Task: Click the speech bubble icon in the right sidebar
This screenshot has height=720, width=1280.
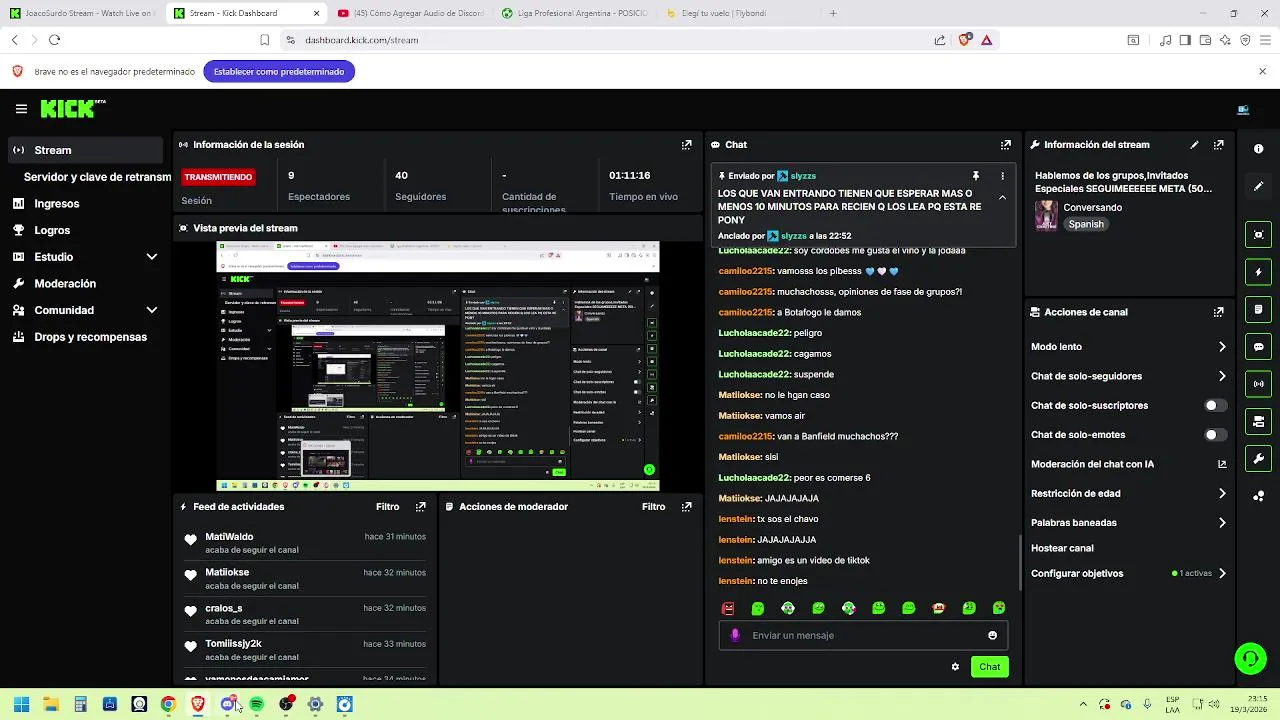Action: coord(1258,347)
